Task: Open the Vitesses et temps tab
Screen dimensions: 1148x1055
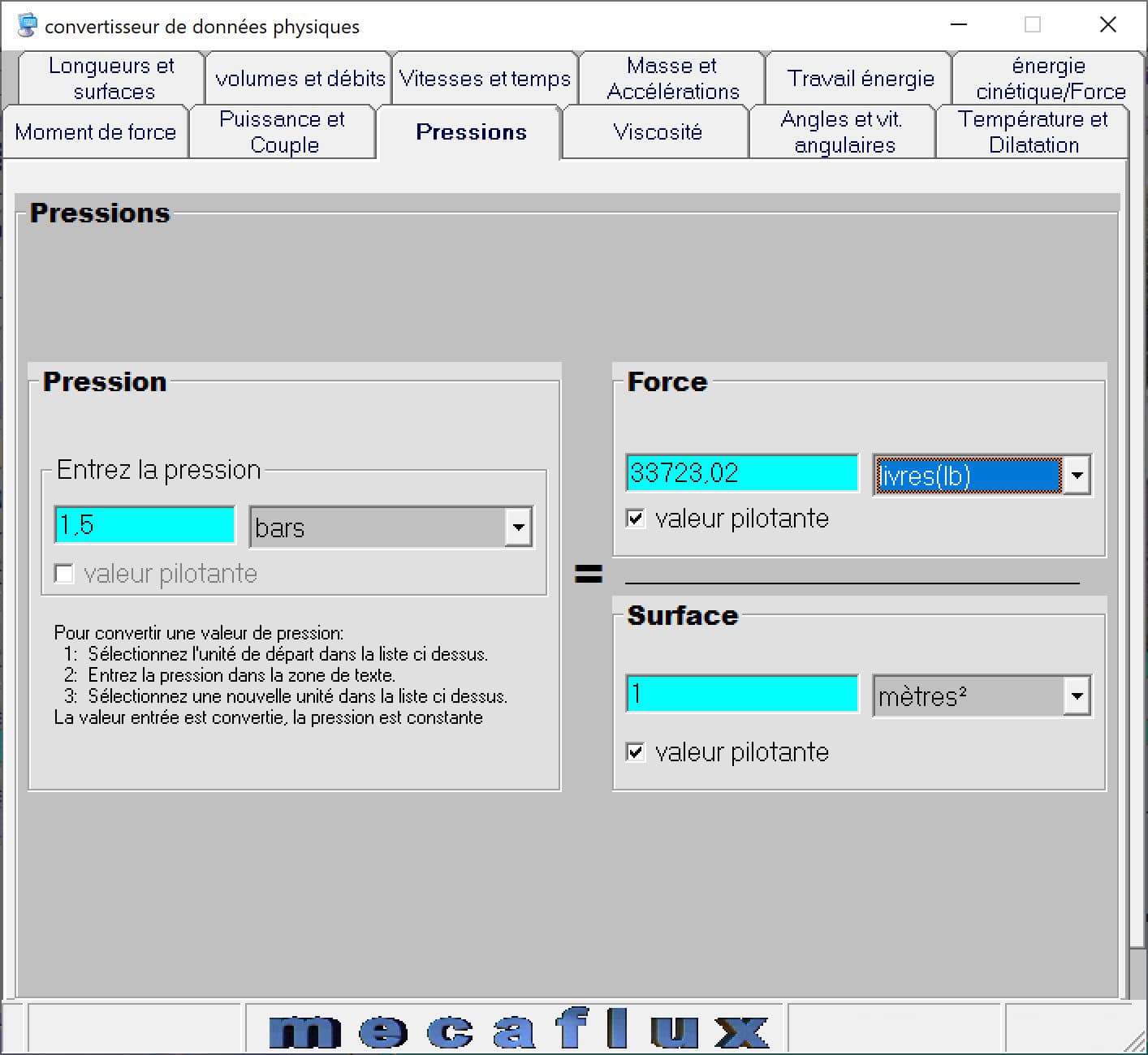Action: pyautogui.click(x=484, y=78)
